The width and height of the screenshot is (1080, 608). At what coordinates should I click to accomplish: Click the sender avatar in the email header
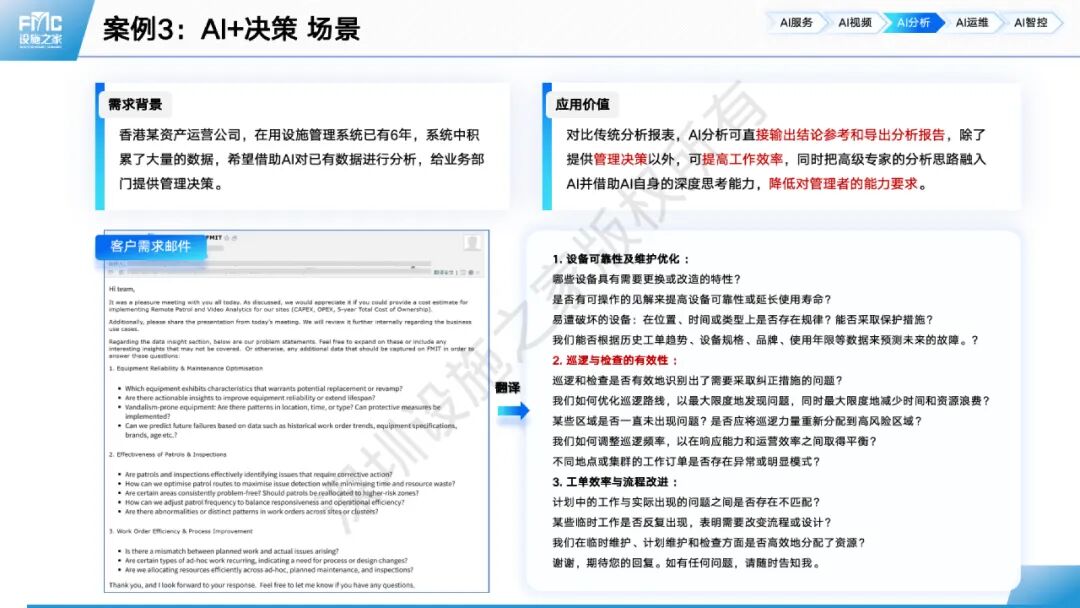471,246
